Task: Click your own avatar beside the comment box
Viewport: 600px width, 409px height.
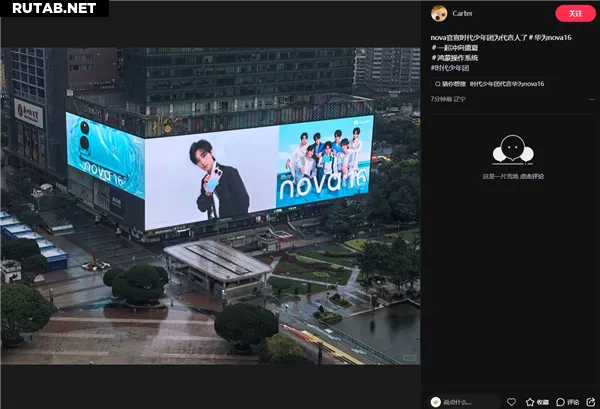Action: point(435,402)
